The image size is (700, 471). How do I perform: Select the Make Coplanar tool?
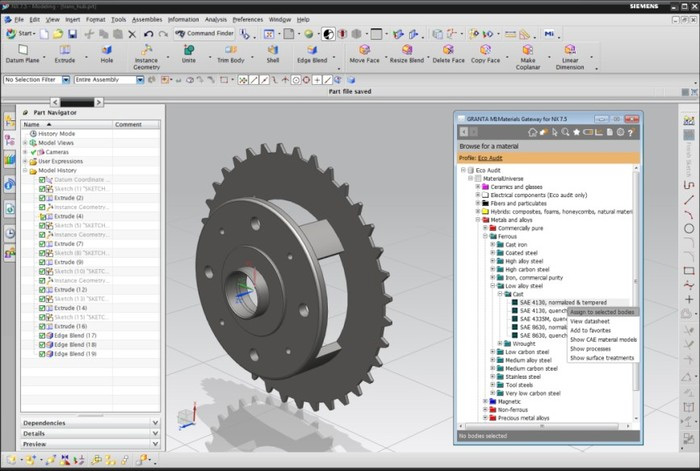click(x=528, y=57)
